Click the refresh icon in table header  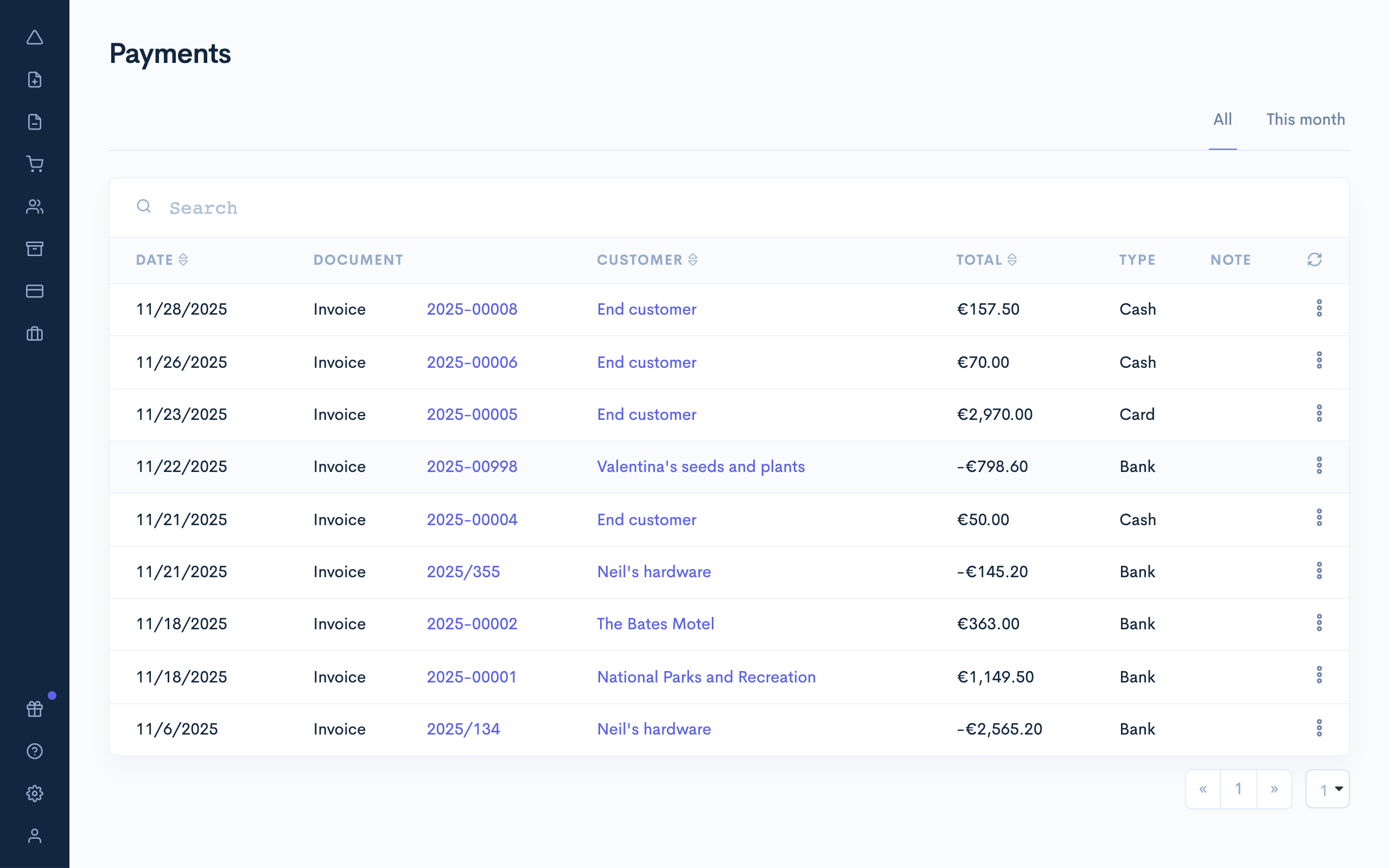pyautogui.click(x=1315, y=259)
